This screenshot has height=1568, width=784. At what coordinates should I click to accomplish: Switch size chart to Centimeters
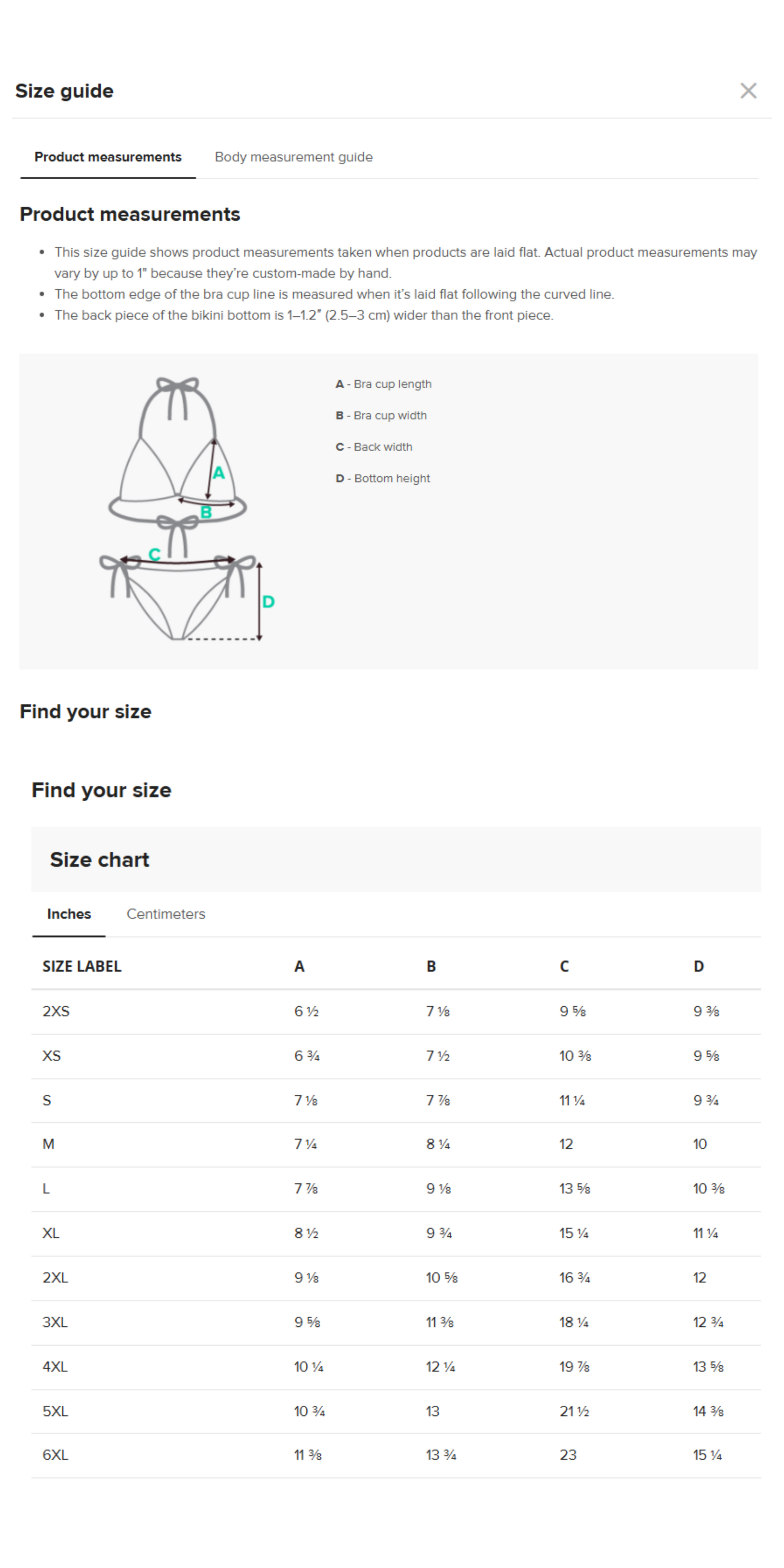[x=166, y=914]
